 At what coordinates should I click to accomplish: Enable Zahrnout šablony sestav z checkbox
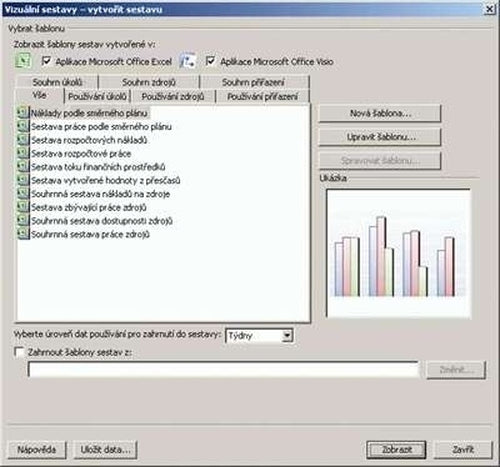click(20, 352)
